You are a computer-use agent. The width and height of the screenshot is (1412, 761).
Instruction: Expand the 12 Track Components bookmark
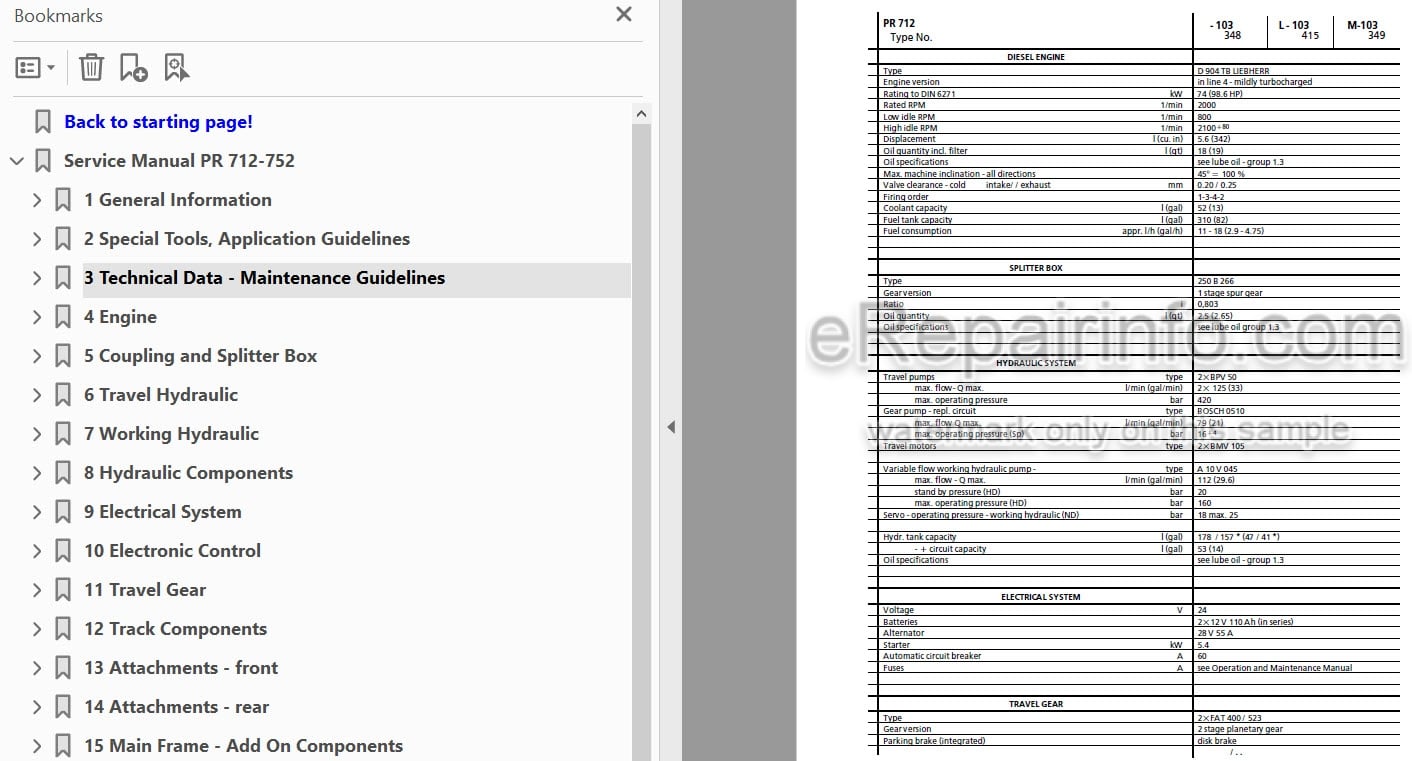(37, 629)
